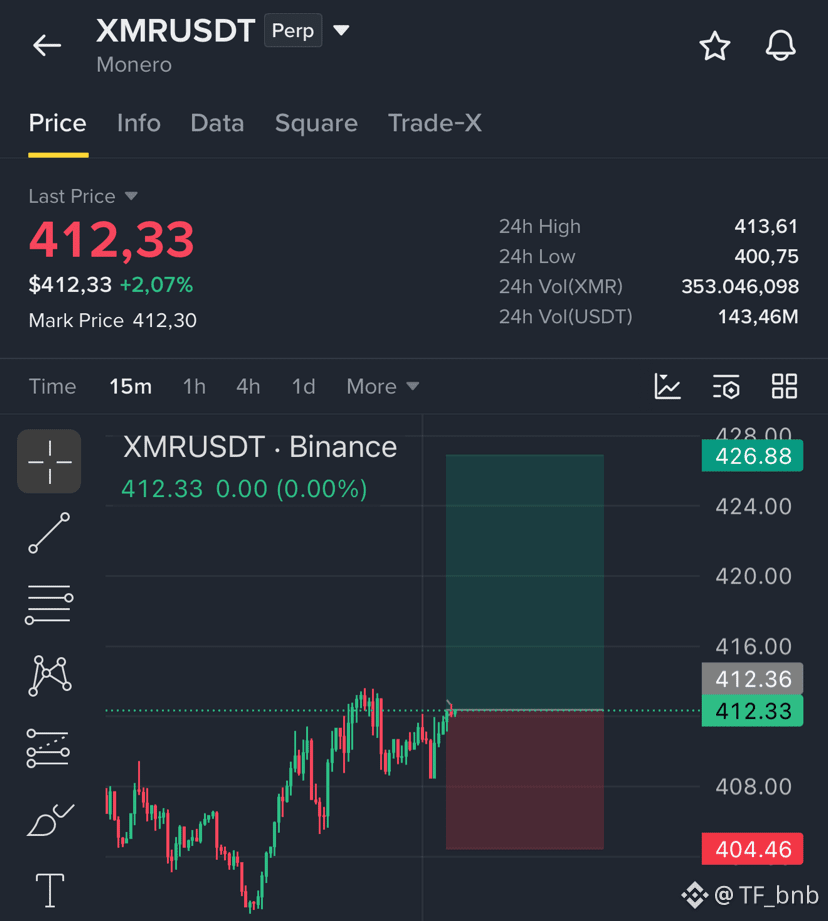Add XMRUSDT to favorites with star icon

[x=715, y=46]
